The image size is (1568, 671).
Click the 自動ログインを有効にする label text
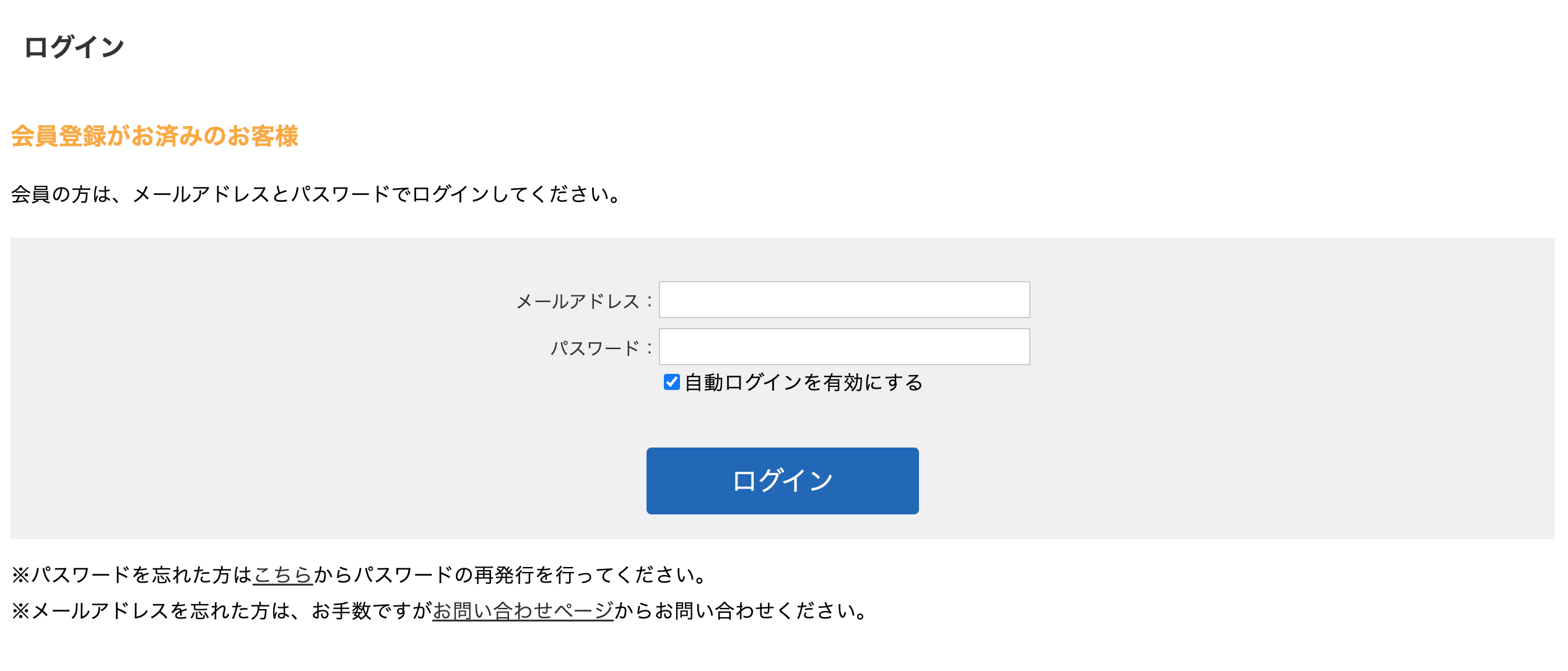point(804,383)
